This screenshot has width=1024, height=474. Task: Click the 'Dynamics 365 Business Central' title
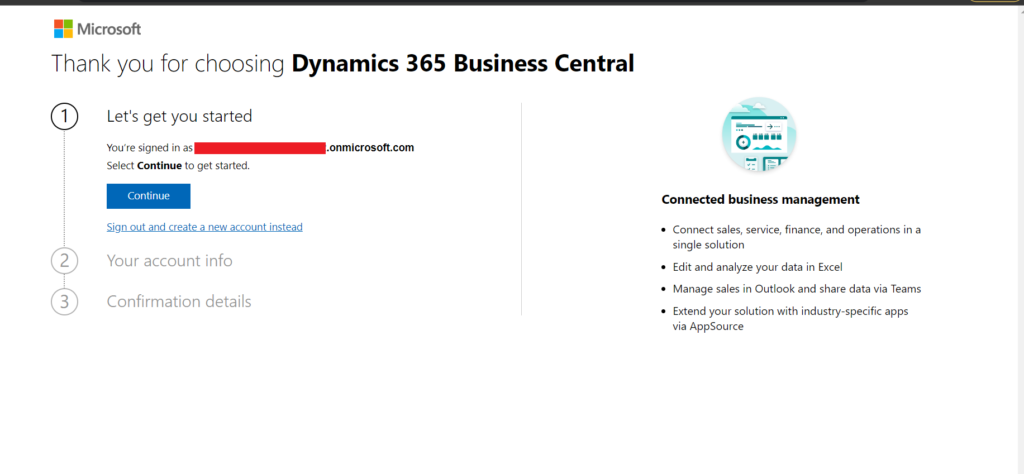tap(463, 63)
